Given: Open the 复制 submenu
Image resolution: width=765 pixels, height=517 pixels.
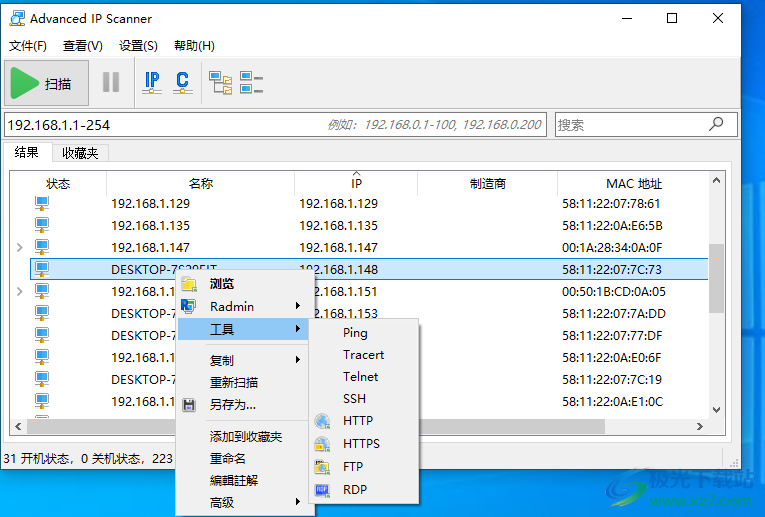Looking at the screenshot, I should click(x=245, y=360).
